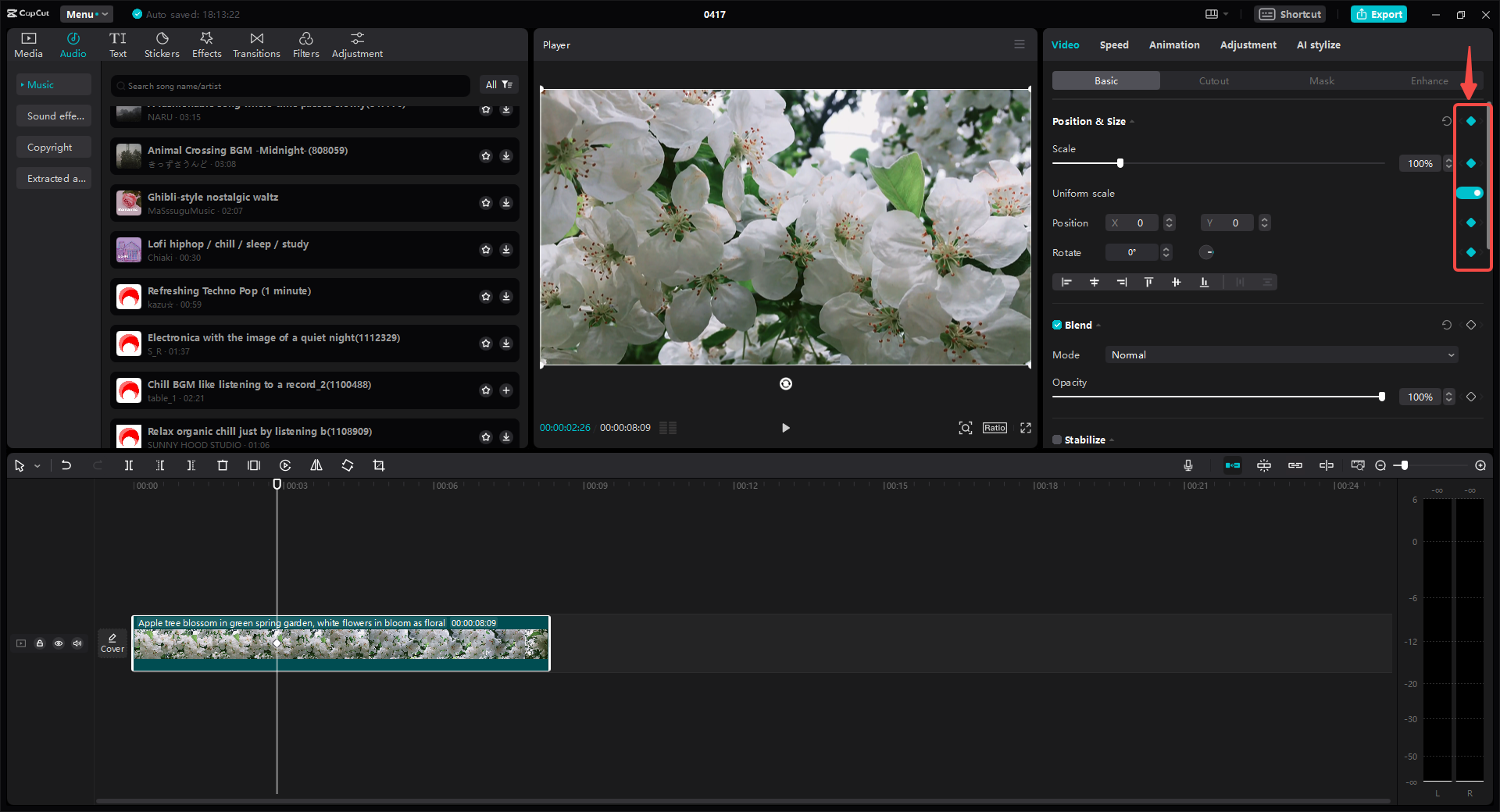The height and width of the screenshot is (812, 1500).
Task: Click the fullscreen icon in the Player panel
Action: pos(1025,428)
